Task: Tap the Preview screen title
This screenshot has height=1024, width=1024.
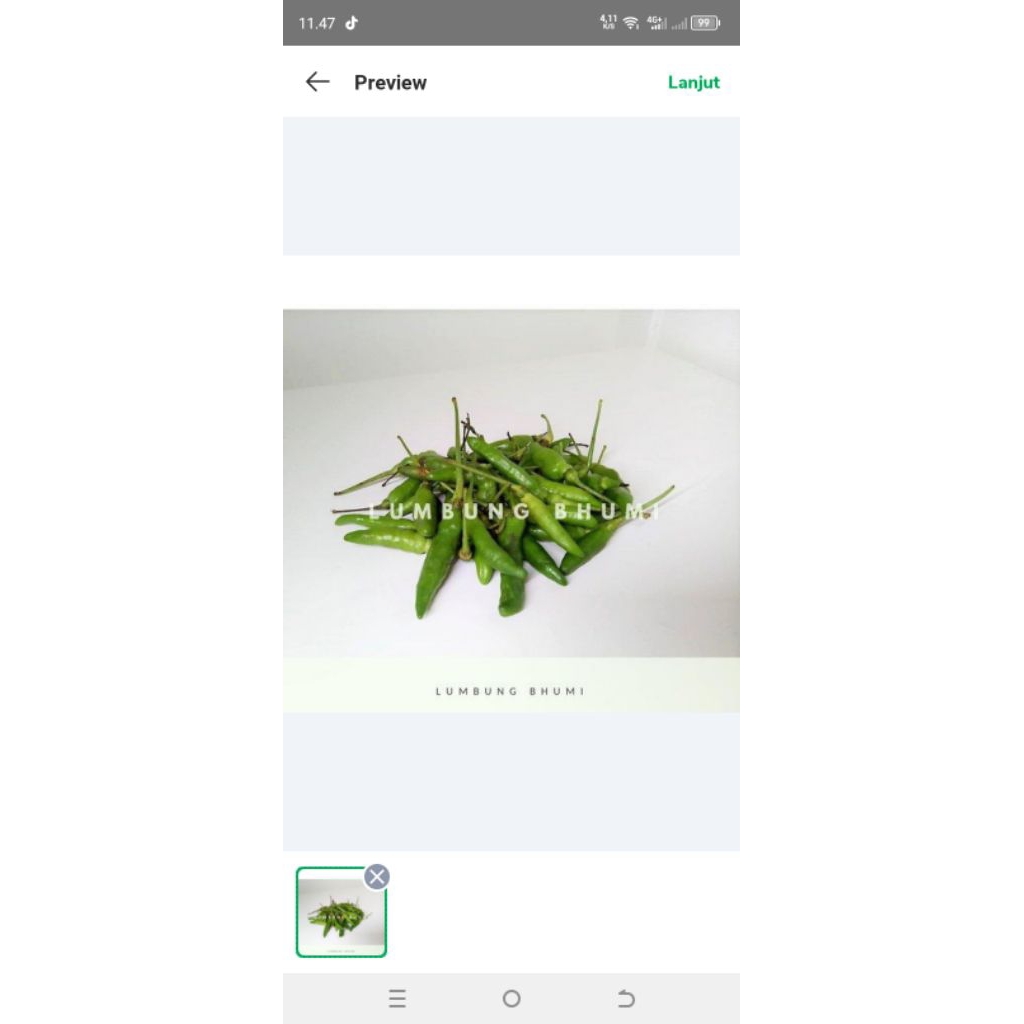Action: coord(390,82)
